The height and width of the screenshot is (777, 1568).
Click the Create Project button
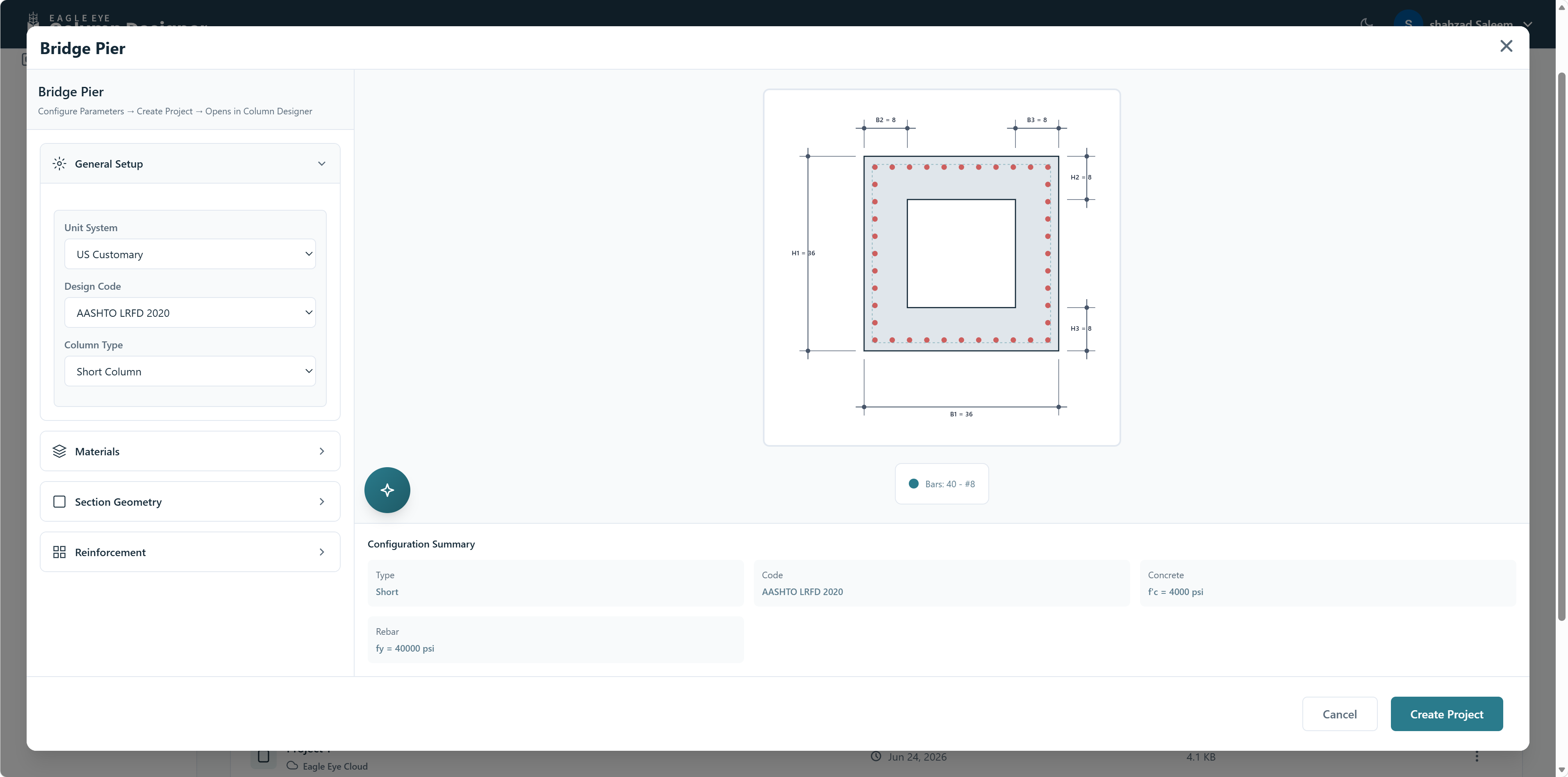pyautogui.click(x=1446, y=714)
